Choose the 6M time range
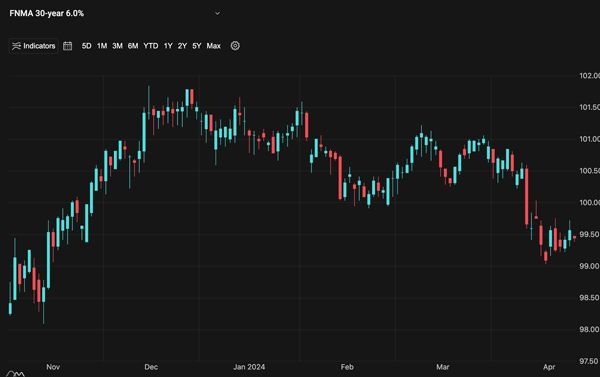The image size is (600, 377). 133,46
